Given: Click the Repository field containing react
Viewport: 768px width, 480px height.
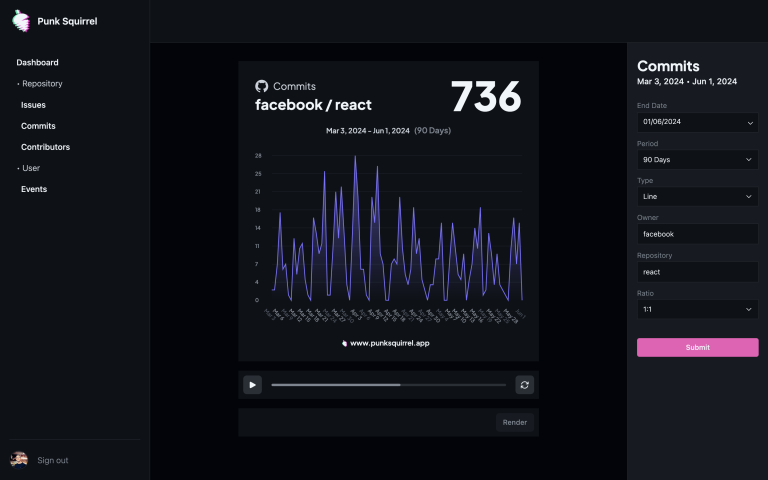Looking at the screenshot, I should (x=697, y=272).
